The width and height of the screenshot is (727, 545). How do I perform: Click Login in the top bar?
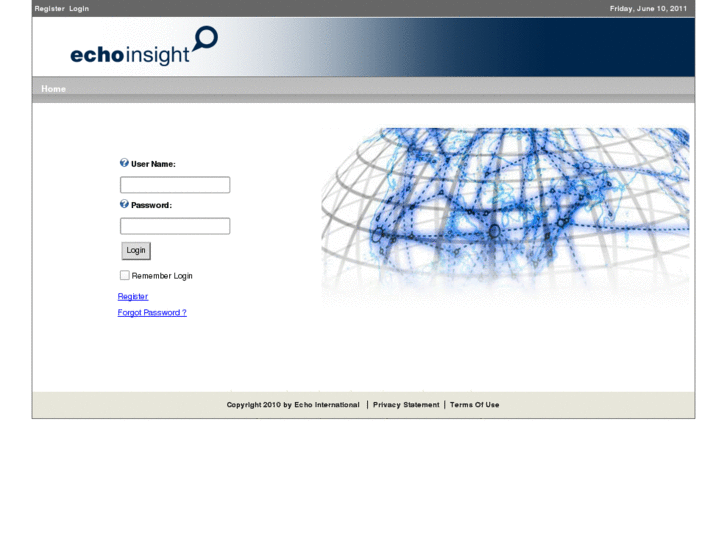[79, 9]
